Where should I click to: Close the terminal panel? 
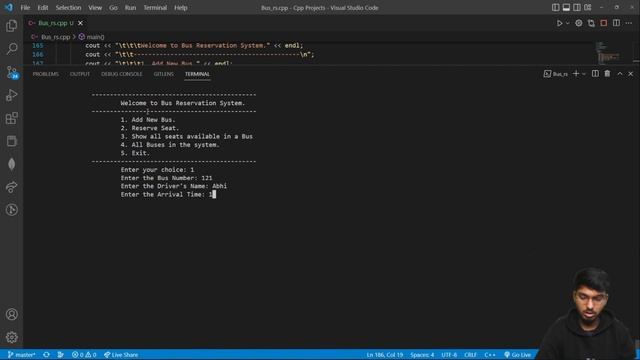(631, 73)
